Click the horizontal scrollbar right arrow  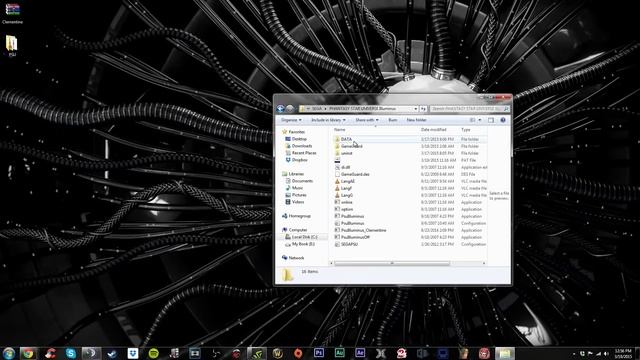point(484,263)
